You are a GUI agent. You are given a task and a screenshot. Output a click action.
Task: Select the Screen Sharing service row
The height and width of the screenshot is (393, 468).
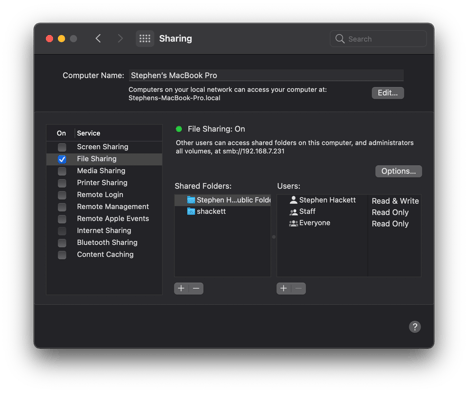click(x=104, y=147)
